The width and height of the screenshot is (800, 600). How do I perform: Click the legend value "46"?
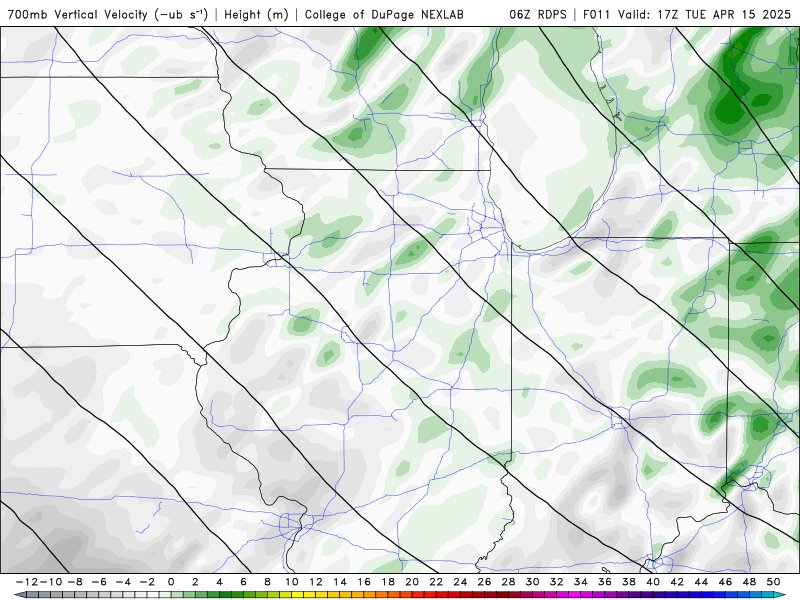tap(725, 582)
